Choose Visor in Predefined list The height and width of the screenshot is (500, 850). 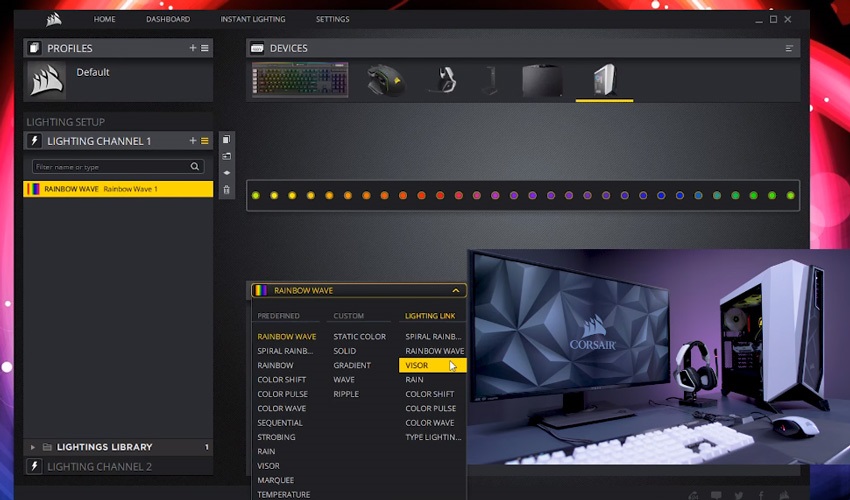pyautogui.click(x=268, y=466)
